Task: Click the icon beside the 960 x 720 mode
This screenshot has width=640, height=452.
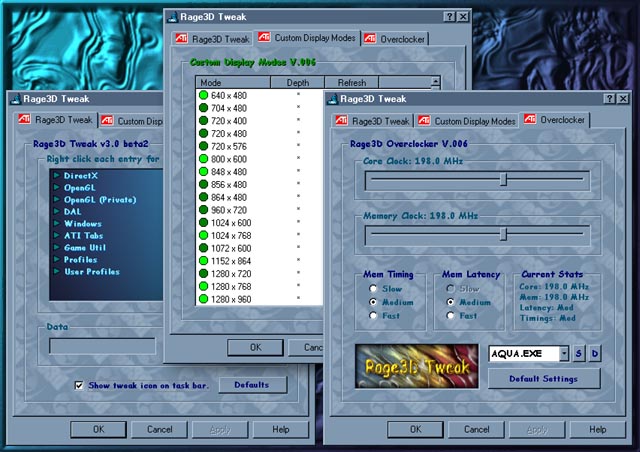Action: (x=203, y=210)
